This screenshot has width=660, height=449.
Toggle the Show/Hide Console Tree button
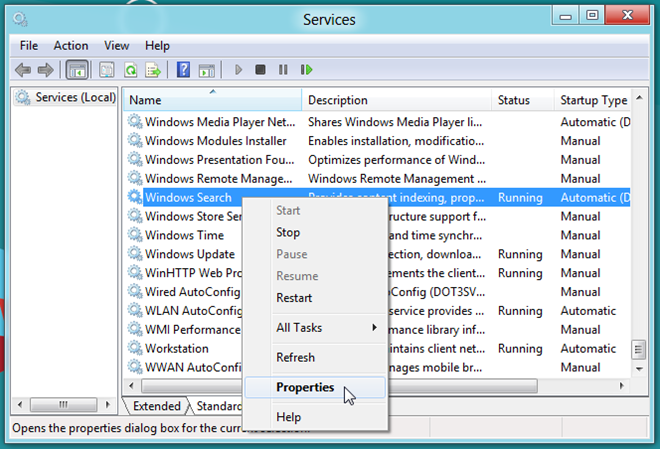(x=76, y=70)
